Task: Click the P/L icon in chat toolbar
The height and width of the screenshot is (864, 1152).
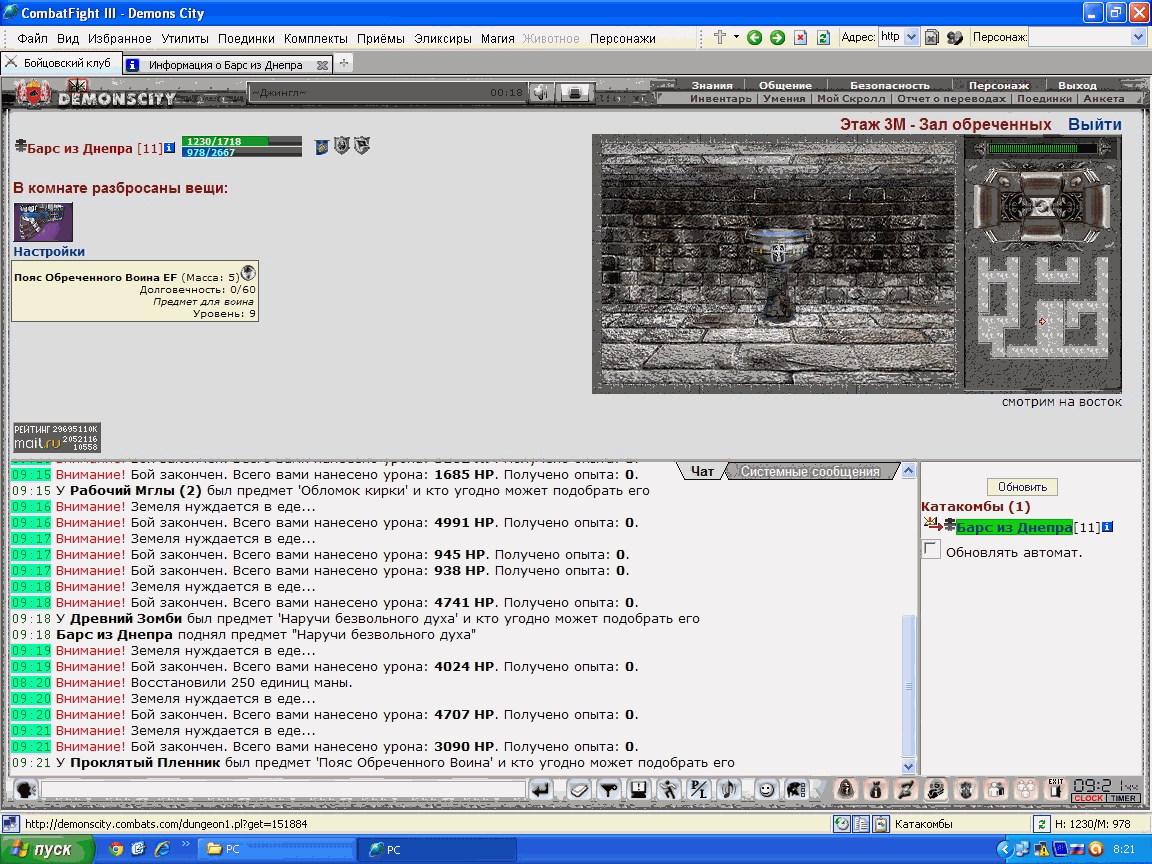Action: (699, 790)
